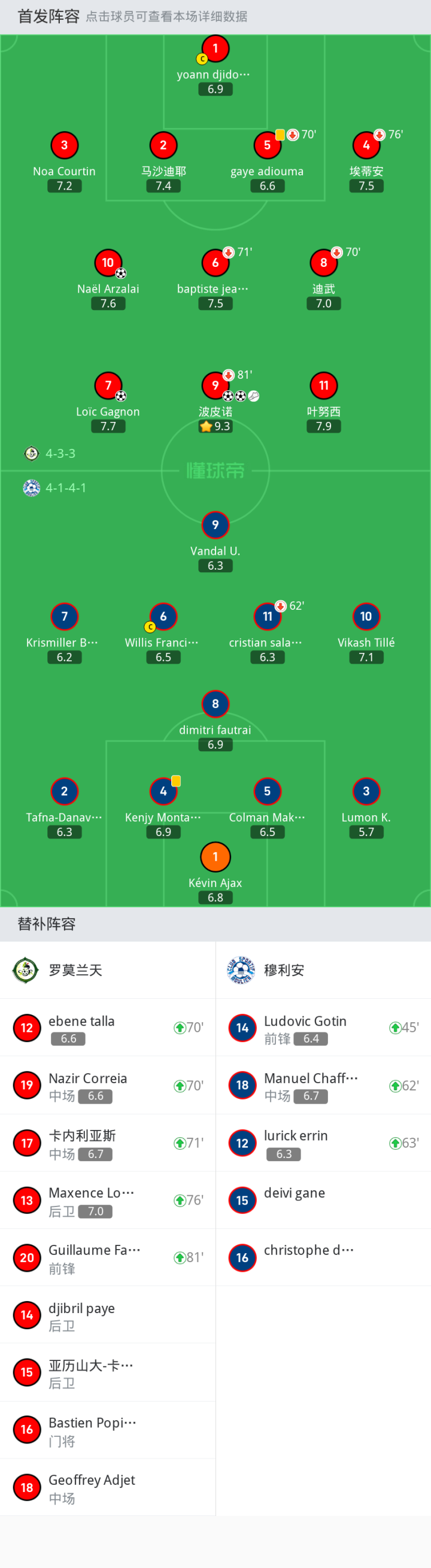Screen dimensions: 431x1568
Task: Select Naël Arzalai's number 10 player icon
Action: pos(108,263)
